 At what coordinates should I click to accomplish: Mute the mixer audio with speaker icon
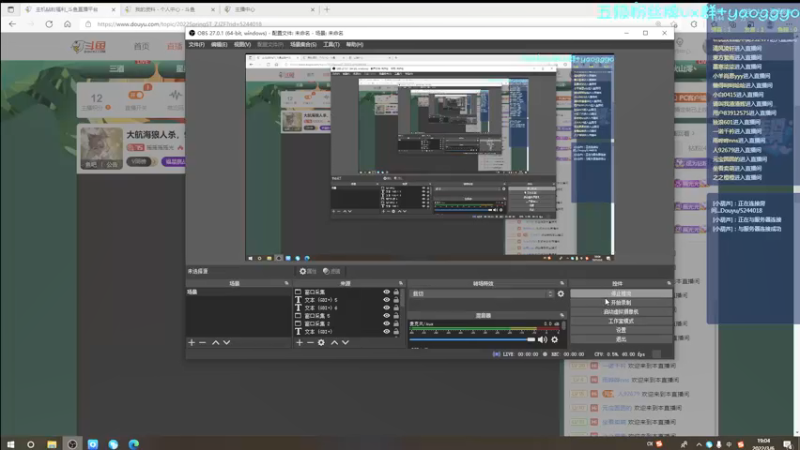[542, 339]
